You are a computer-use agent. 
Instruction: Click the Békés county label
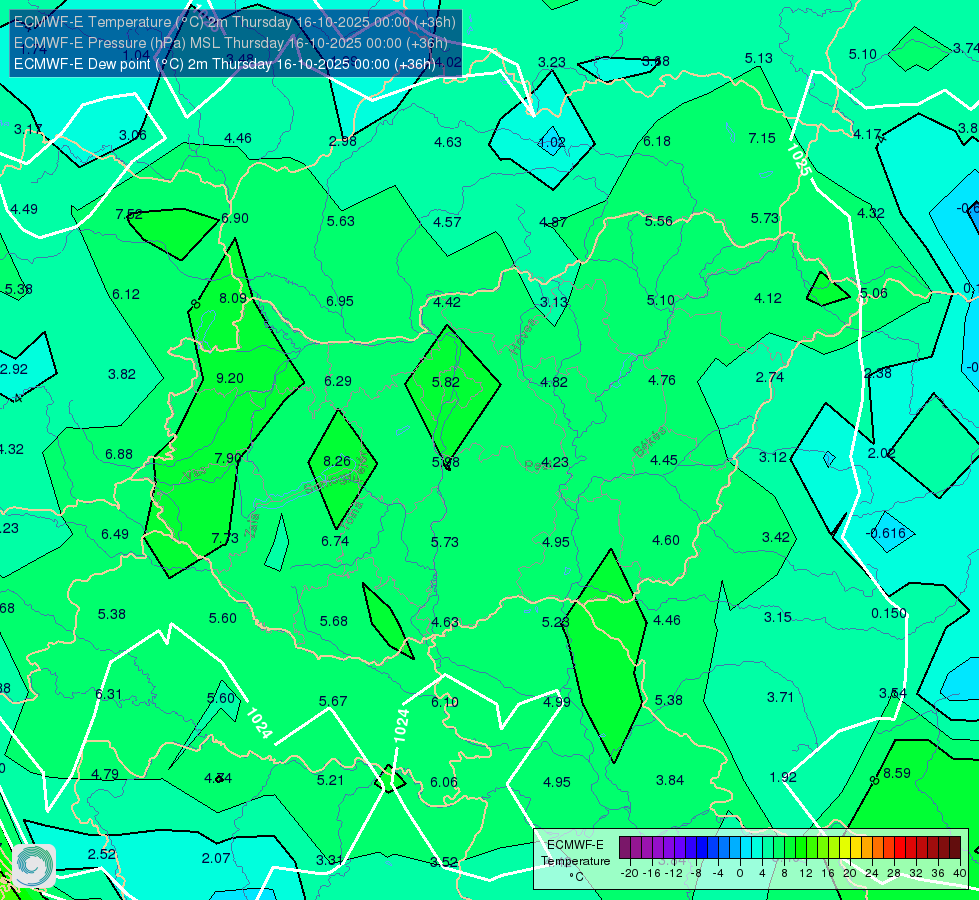650,442
